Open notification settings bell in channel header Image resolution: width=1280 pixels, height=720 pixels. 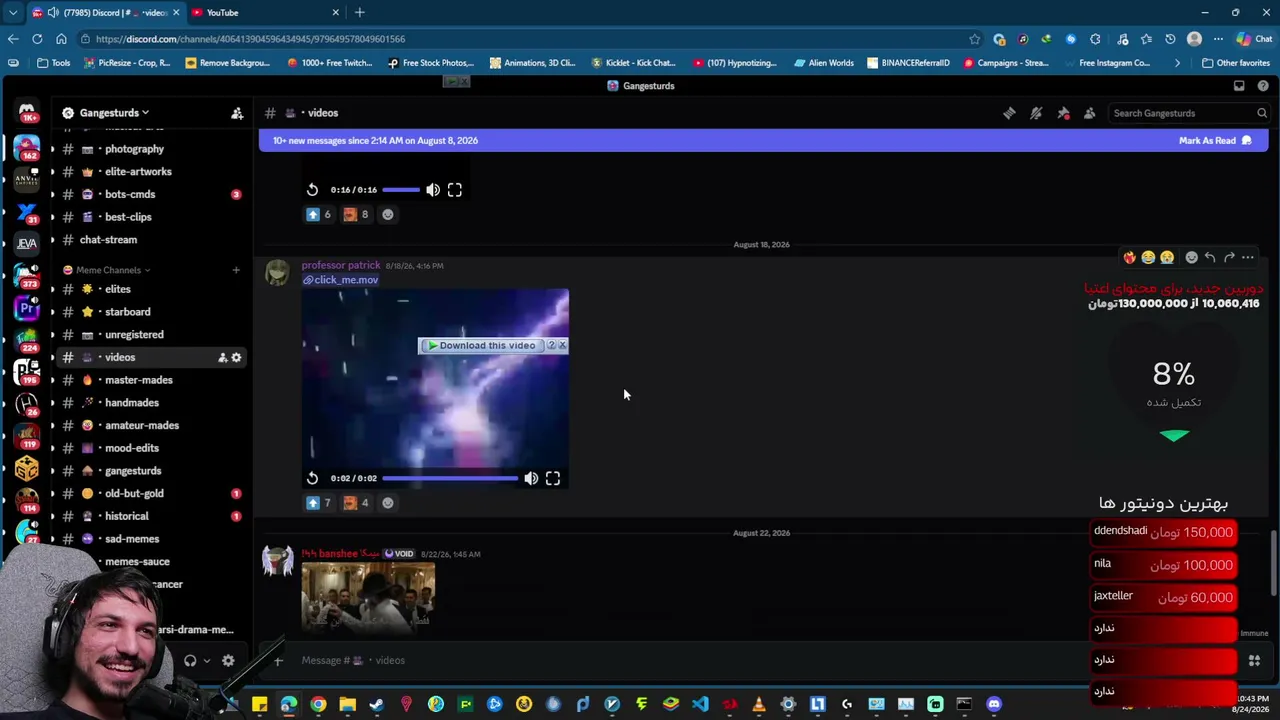(1036, 113)
